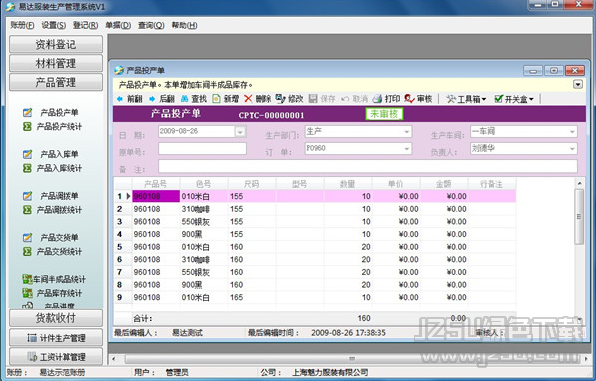Open the 查询(Q) menu
Viewport: 596px width, 381px height.
pyautogui.click(x=151, y=25)
